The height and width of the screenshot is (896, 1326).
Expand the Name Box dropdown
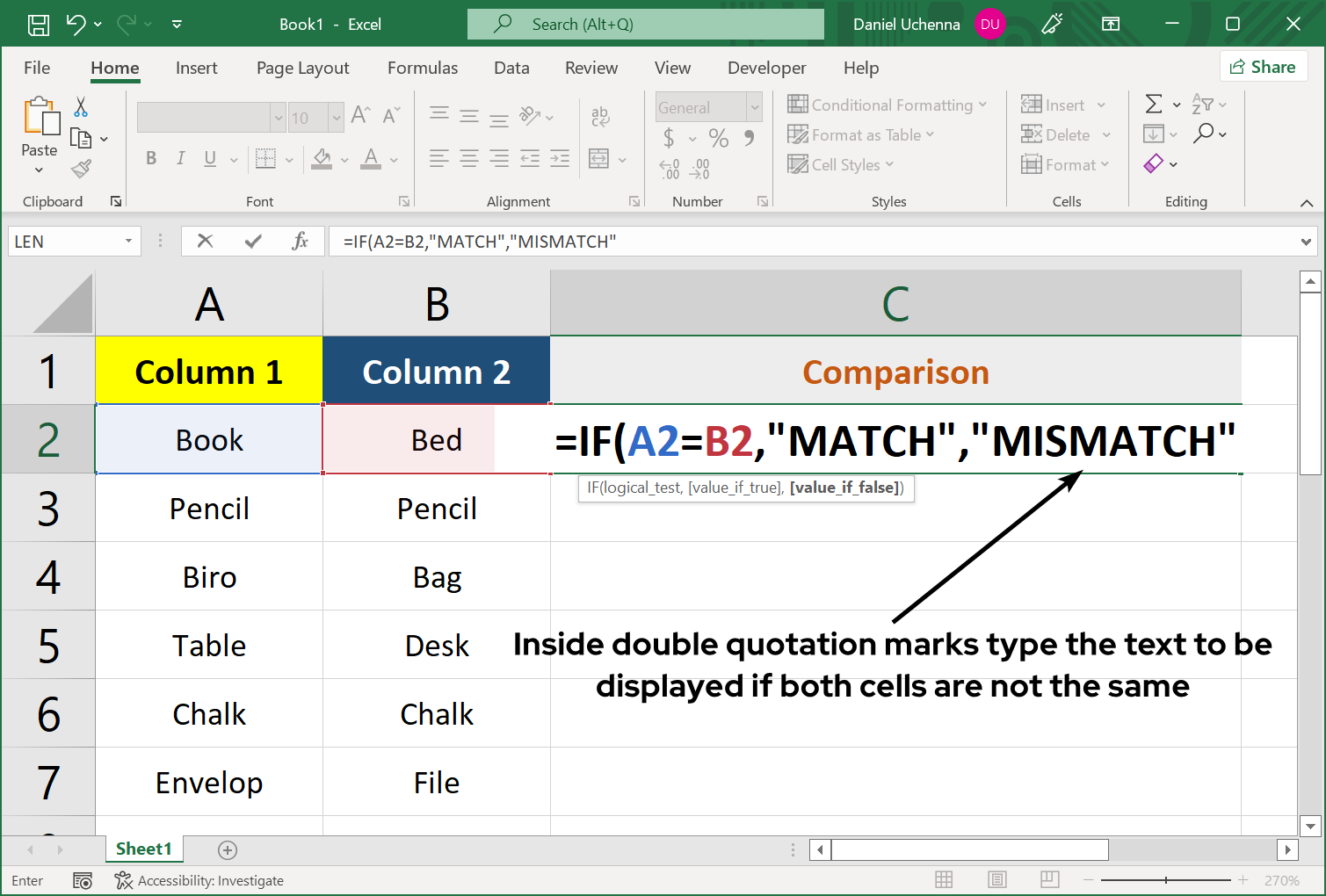[x=128, y=242]
